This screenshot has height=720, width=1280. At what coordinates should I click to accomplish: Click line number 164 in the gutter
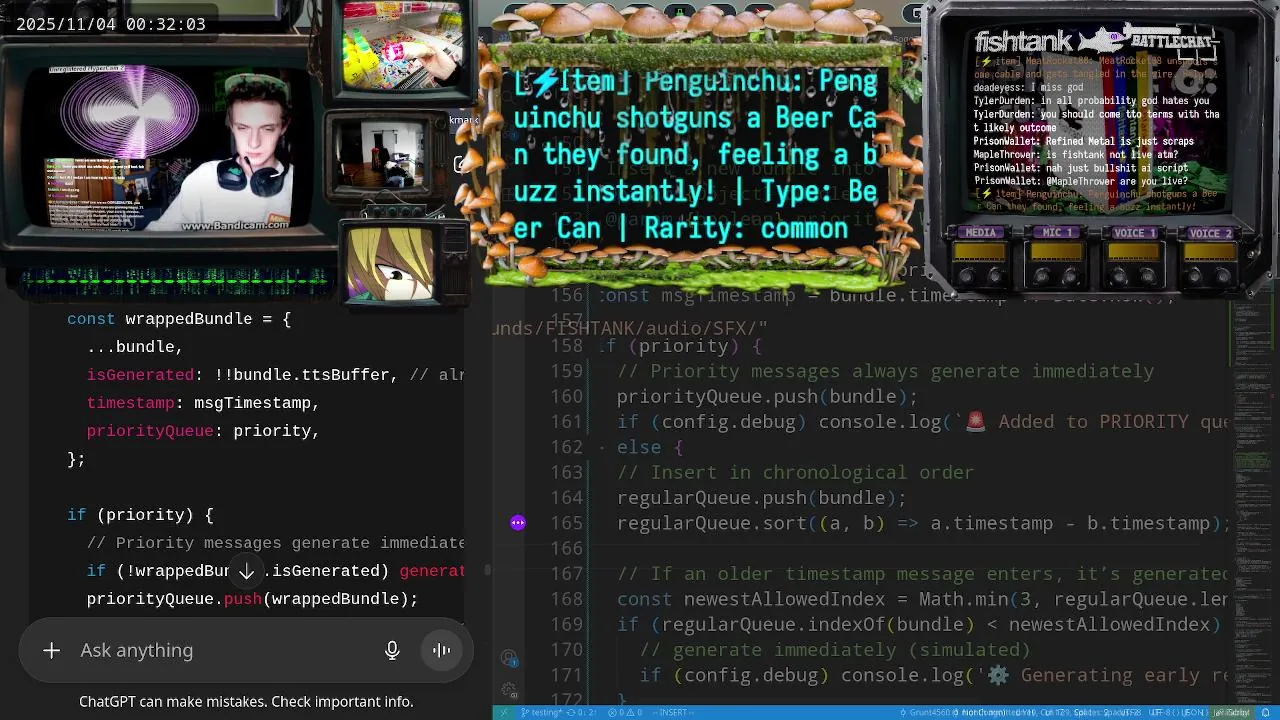click(x=566, y=498)
